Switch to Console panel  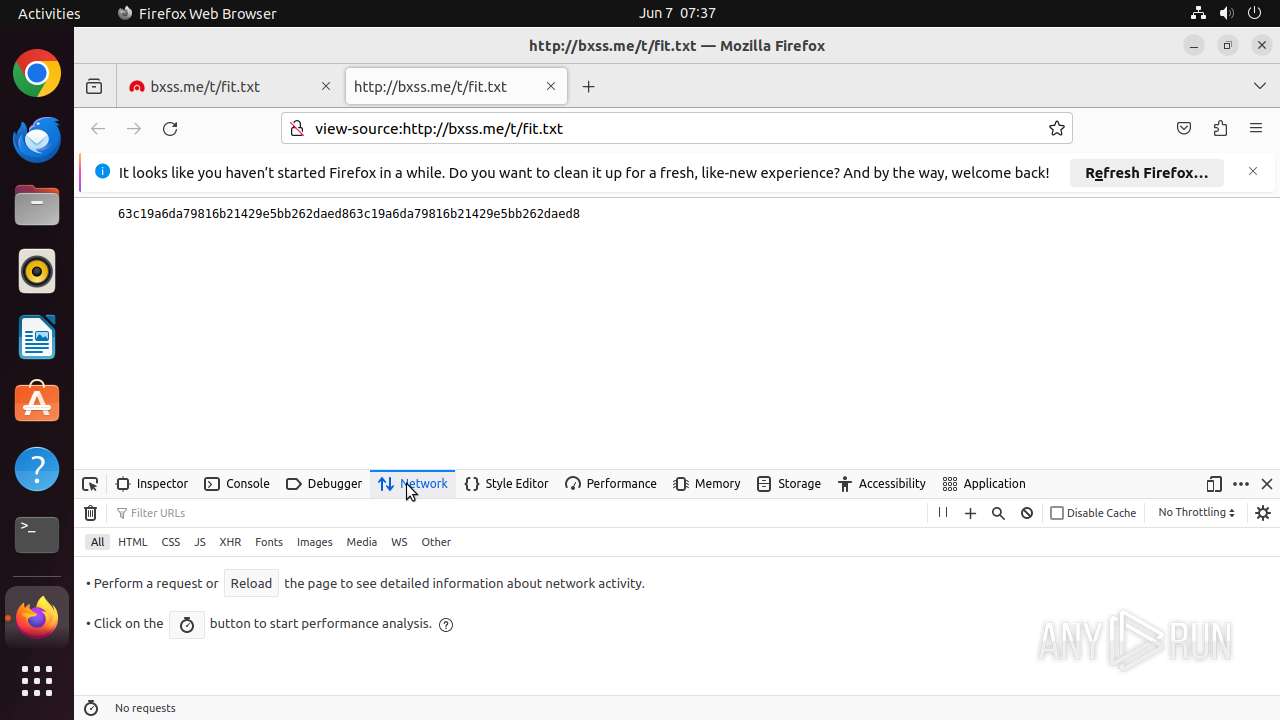point(237,484)
